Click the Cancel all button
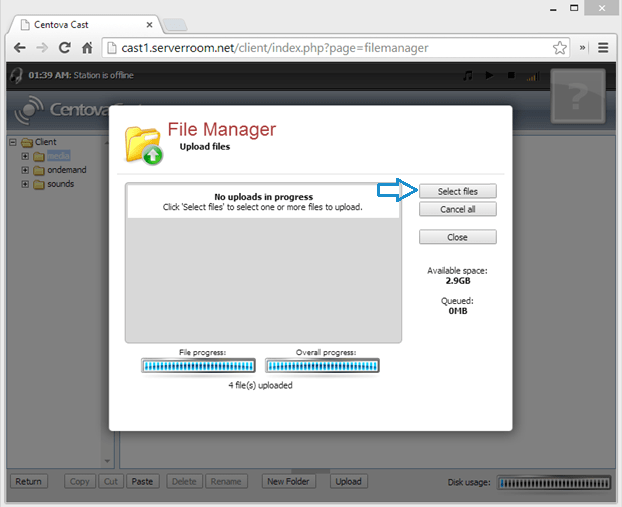The image size is (622, 507). point(457,209)
